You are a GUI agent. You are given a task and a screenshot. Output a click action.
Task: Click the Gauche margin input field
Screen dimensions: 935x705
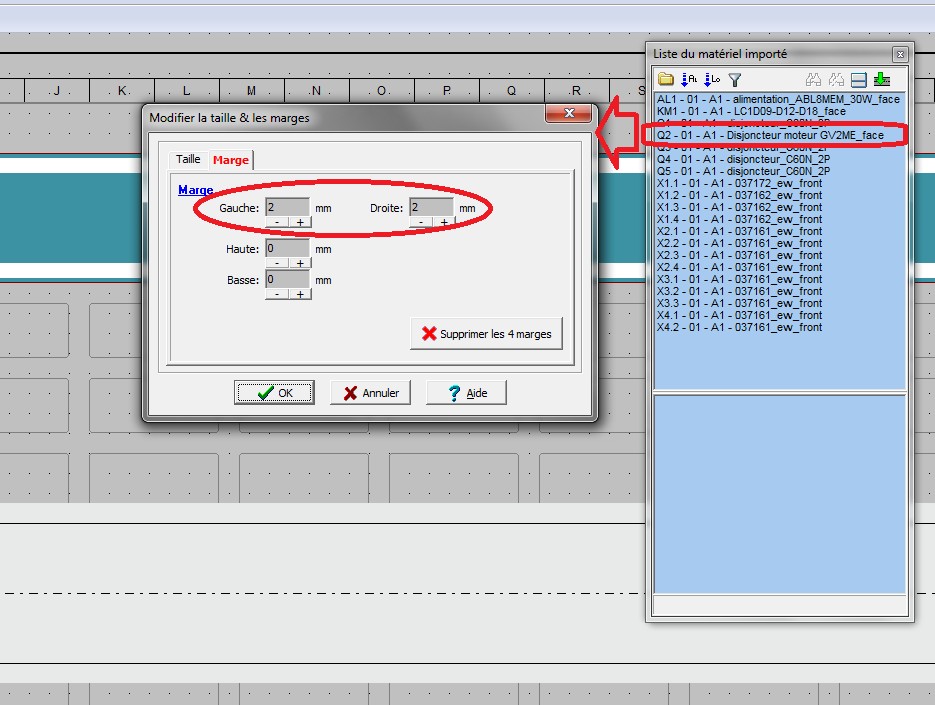pyautogui.click(x=287, y=208)
